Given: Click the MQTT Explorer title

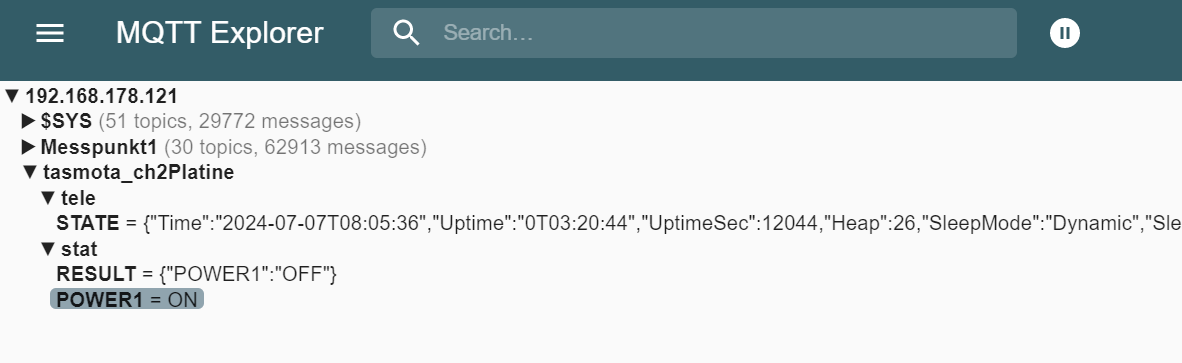Looking at the screenshot, I should pyautogui.click(x=219, y=33).
